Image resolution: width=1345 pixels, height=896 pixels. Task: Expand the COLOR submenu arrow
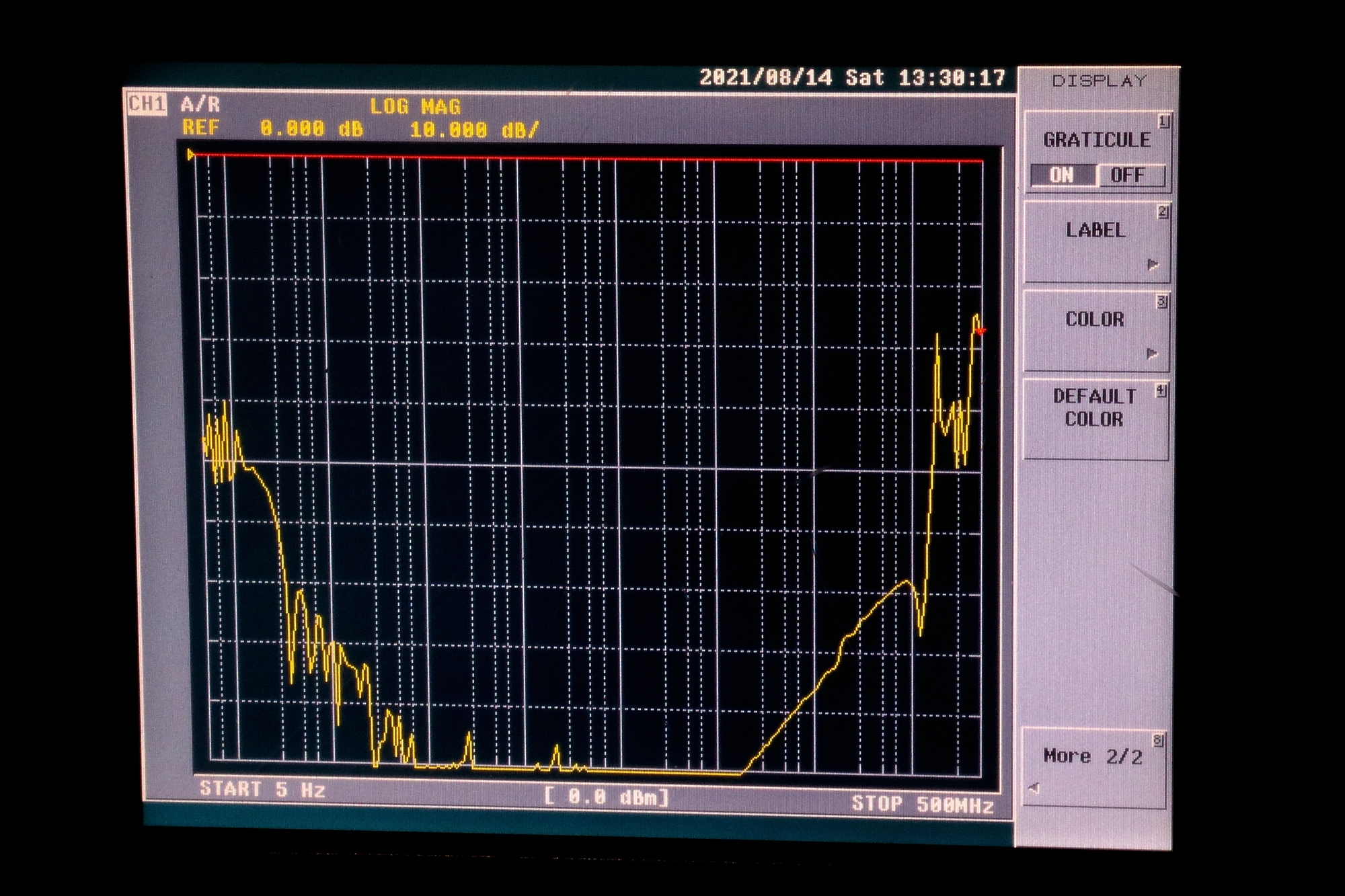click(1152, 354)
